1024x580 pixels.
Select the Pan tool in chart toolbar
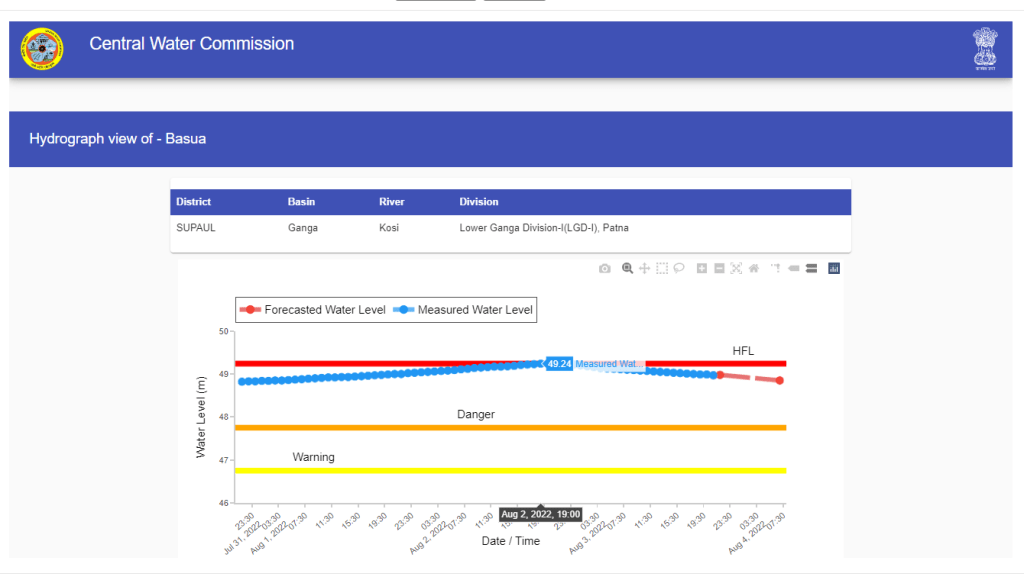[645, 268]
